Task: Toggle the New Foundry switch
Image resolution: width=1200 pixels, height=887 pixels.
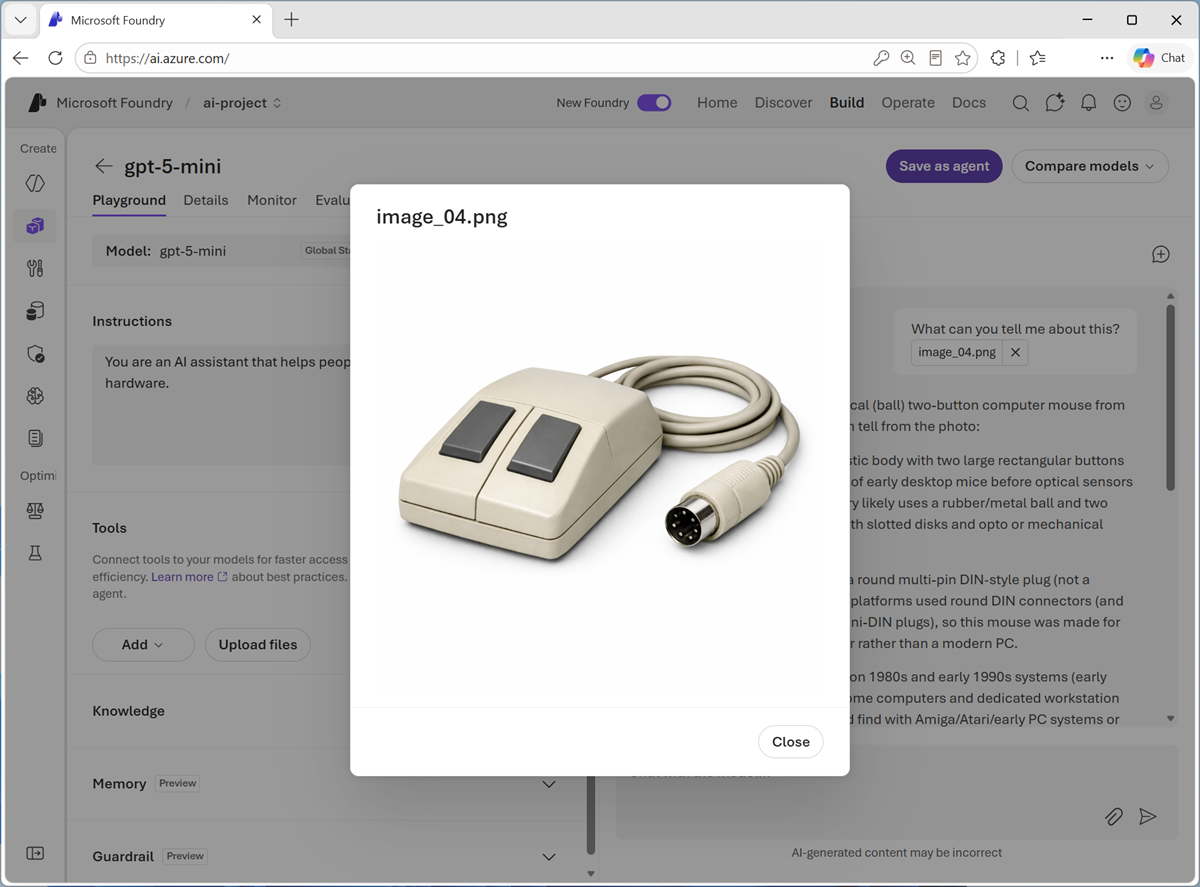Action: tap(654, 103)
